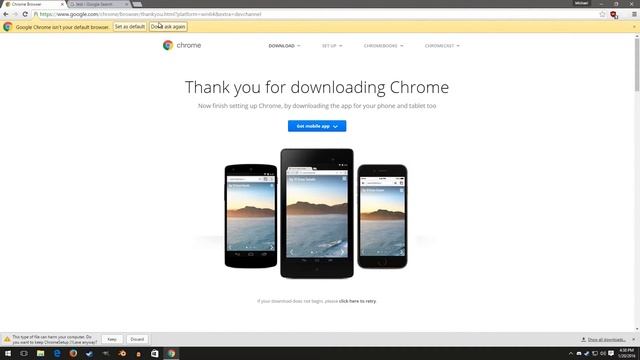Reload the page with the refresh icon
The width and height of the screenshot is (640, 360).
coord(25,14)
